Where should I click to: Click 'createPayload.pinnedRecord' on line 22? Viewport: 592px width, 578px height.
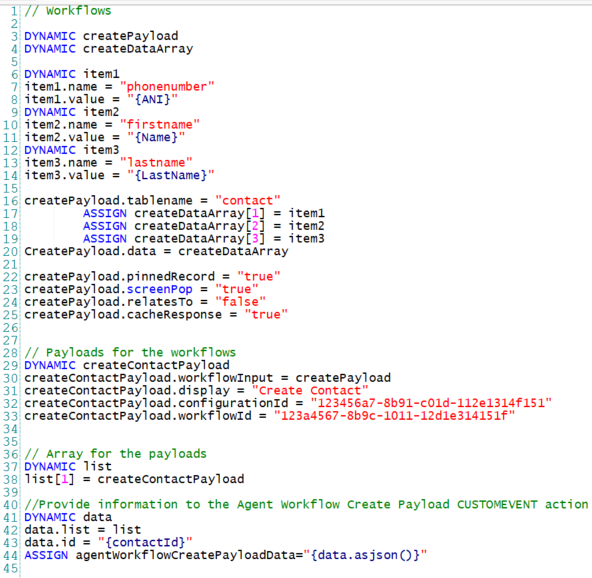coord(119,276)
